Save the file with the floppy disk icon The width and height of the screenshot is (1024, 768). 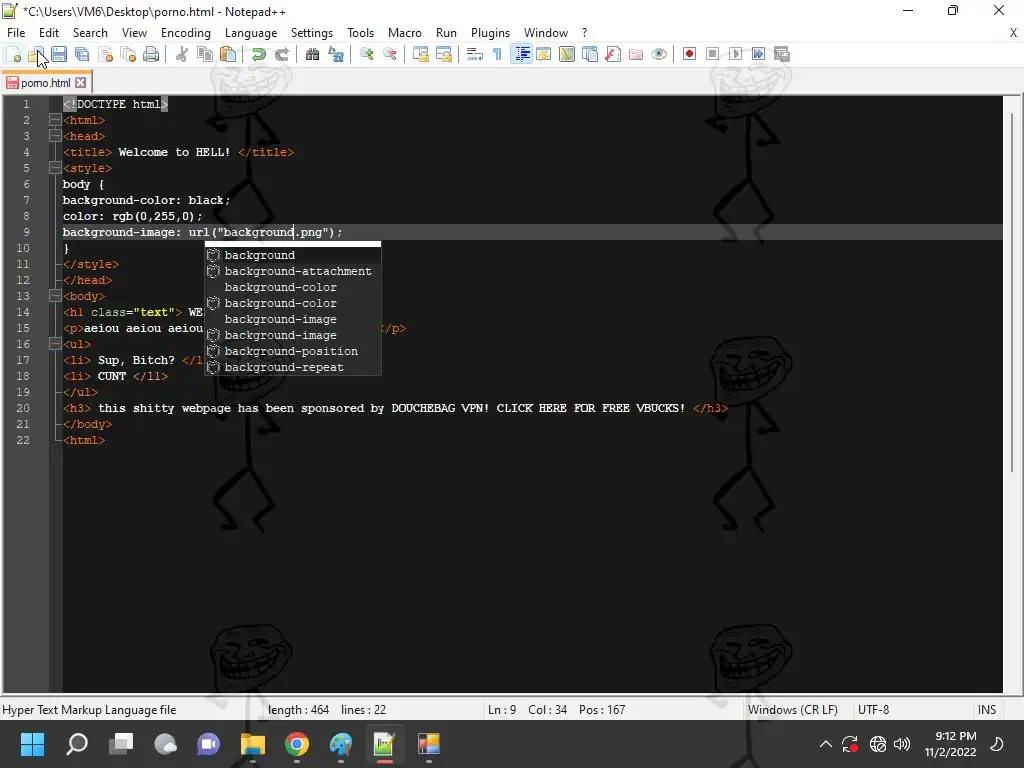(59, 54)
